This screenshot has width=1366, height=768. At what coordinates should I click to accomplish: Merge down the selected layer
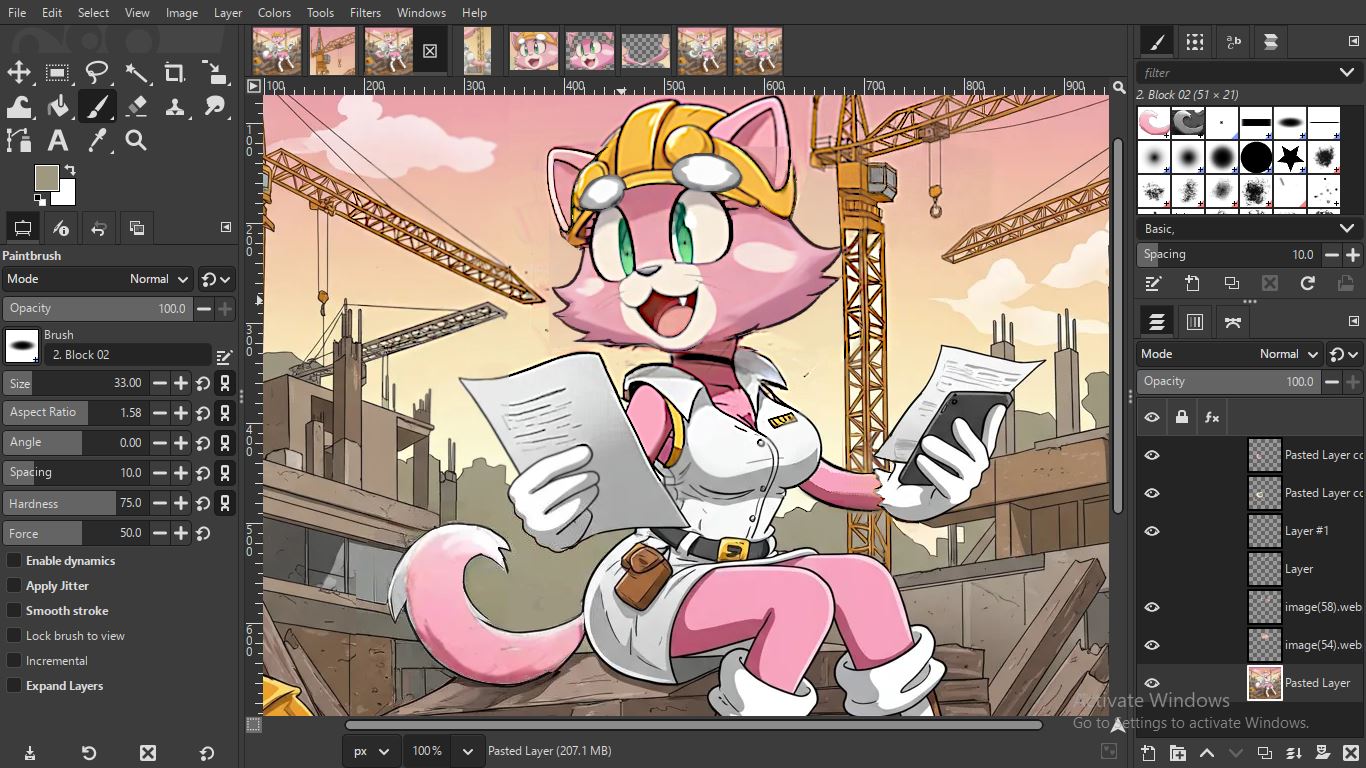pos(1293,753)
